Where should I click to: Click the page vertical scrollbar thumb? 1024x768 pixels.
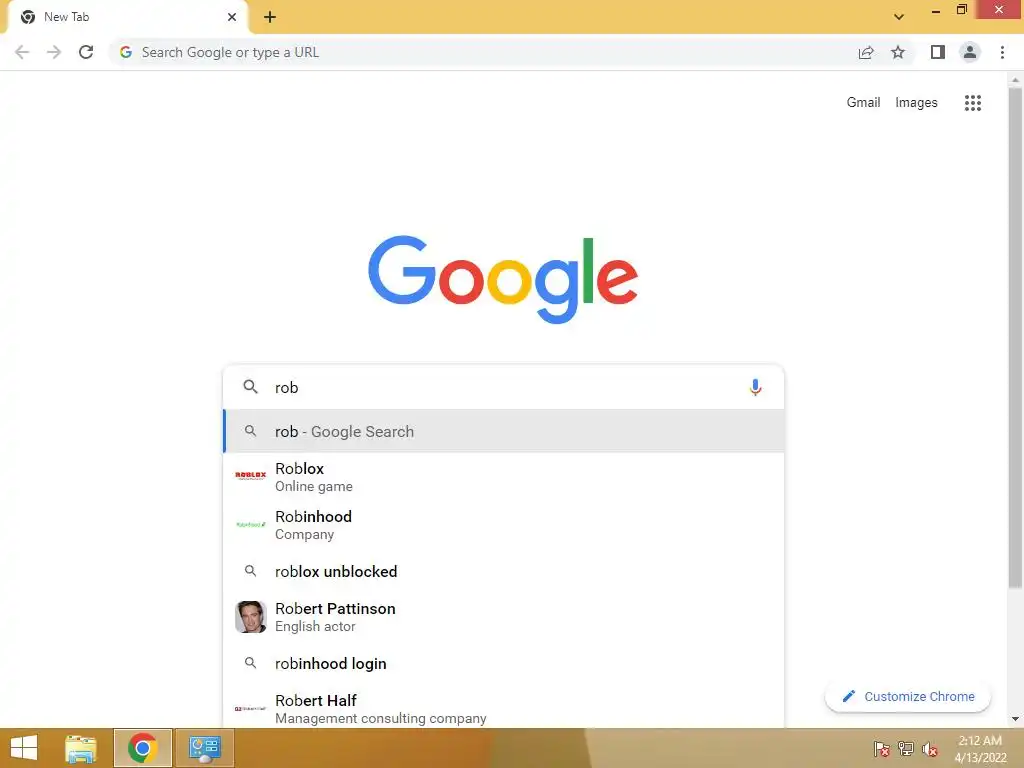tap(1015, 336)
